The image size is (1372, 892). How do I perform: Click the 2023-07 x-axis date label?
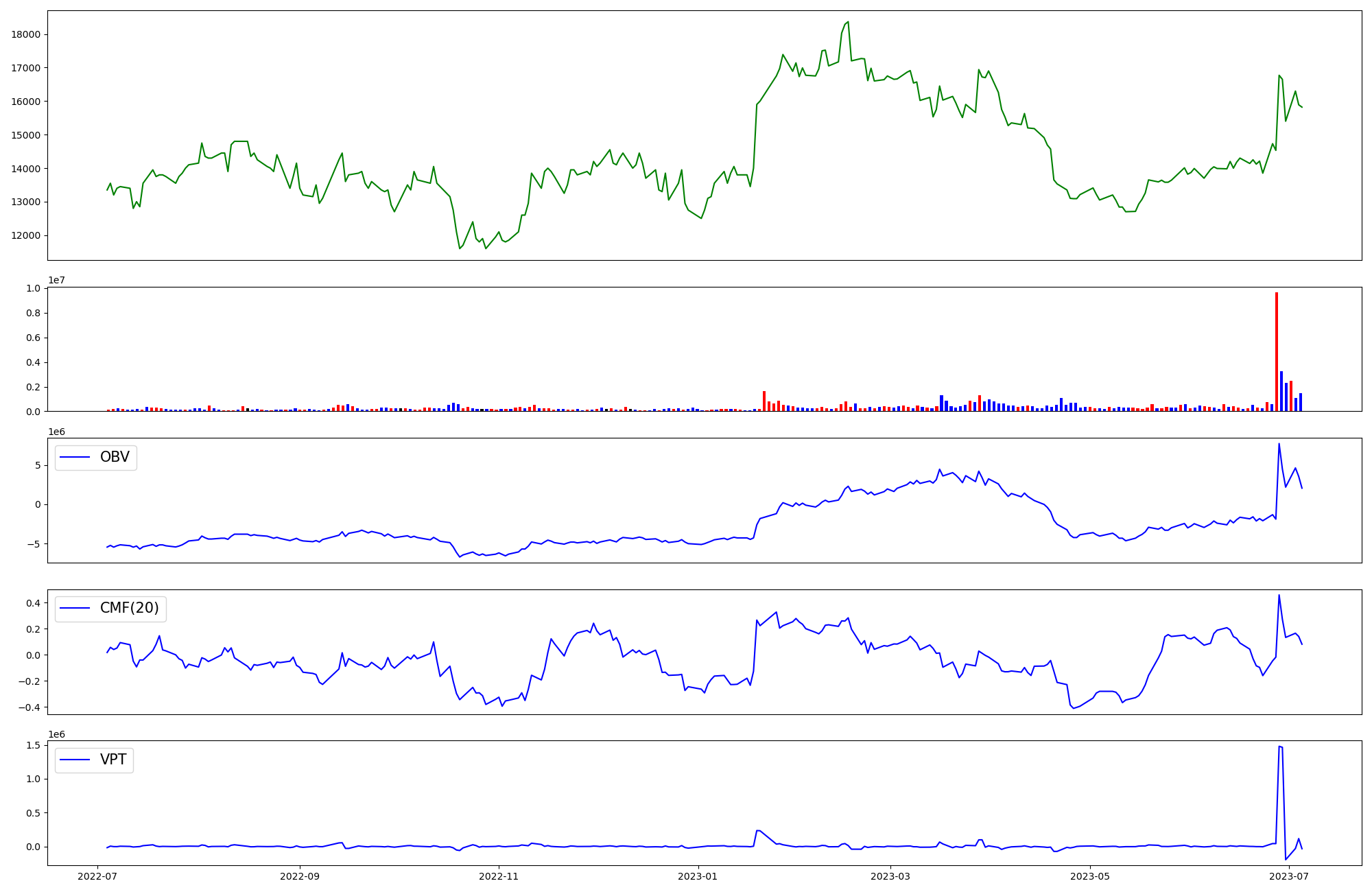coord(1288,876)
